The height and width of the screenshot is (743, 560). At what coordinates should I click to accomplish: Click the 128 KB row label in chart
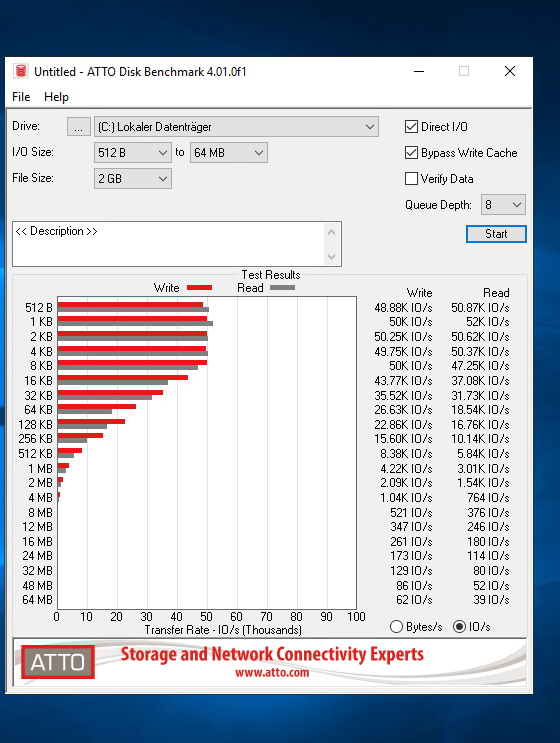coord(35,425)
